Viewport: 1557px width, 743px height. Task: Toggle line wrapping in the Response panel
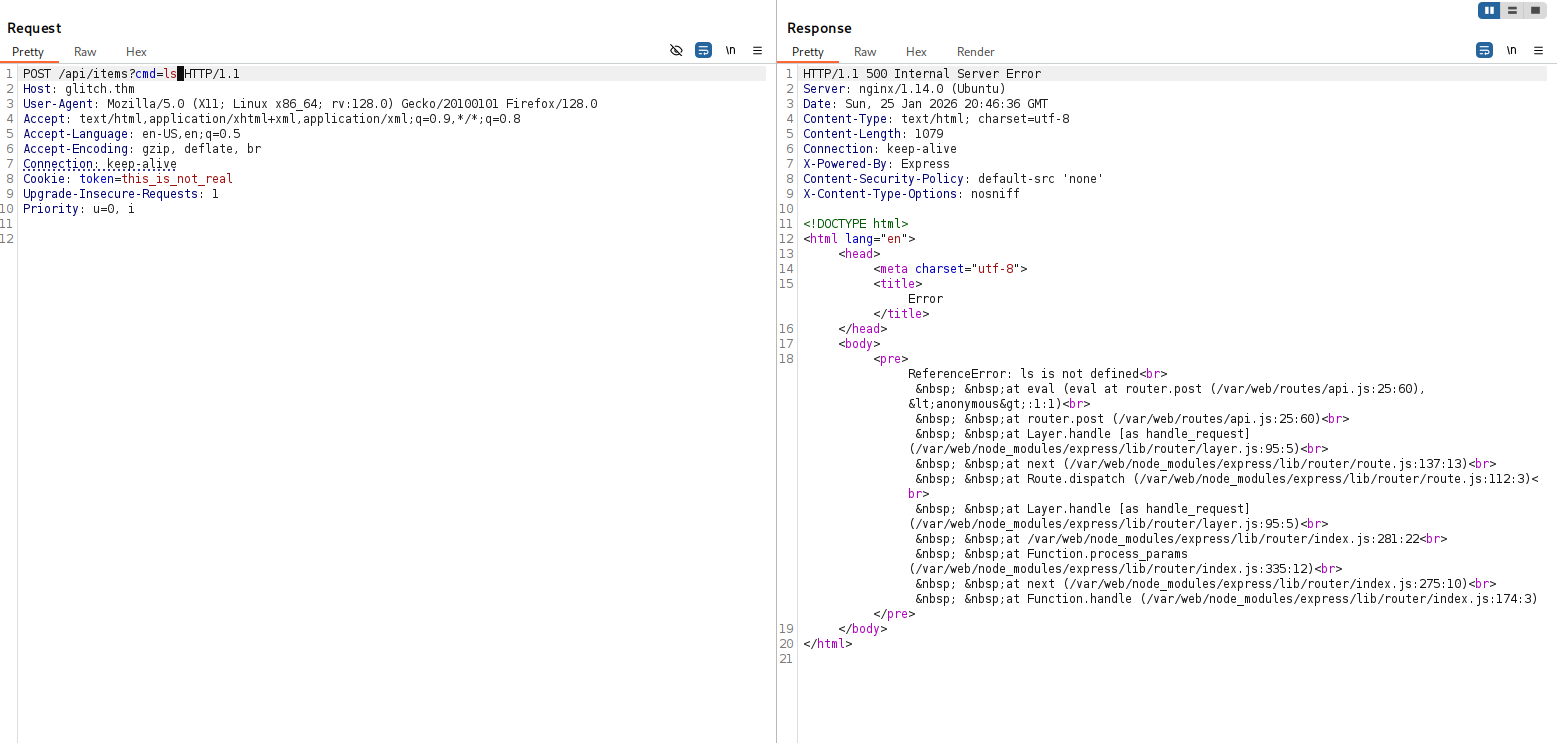1484,50
